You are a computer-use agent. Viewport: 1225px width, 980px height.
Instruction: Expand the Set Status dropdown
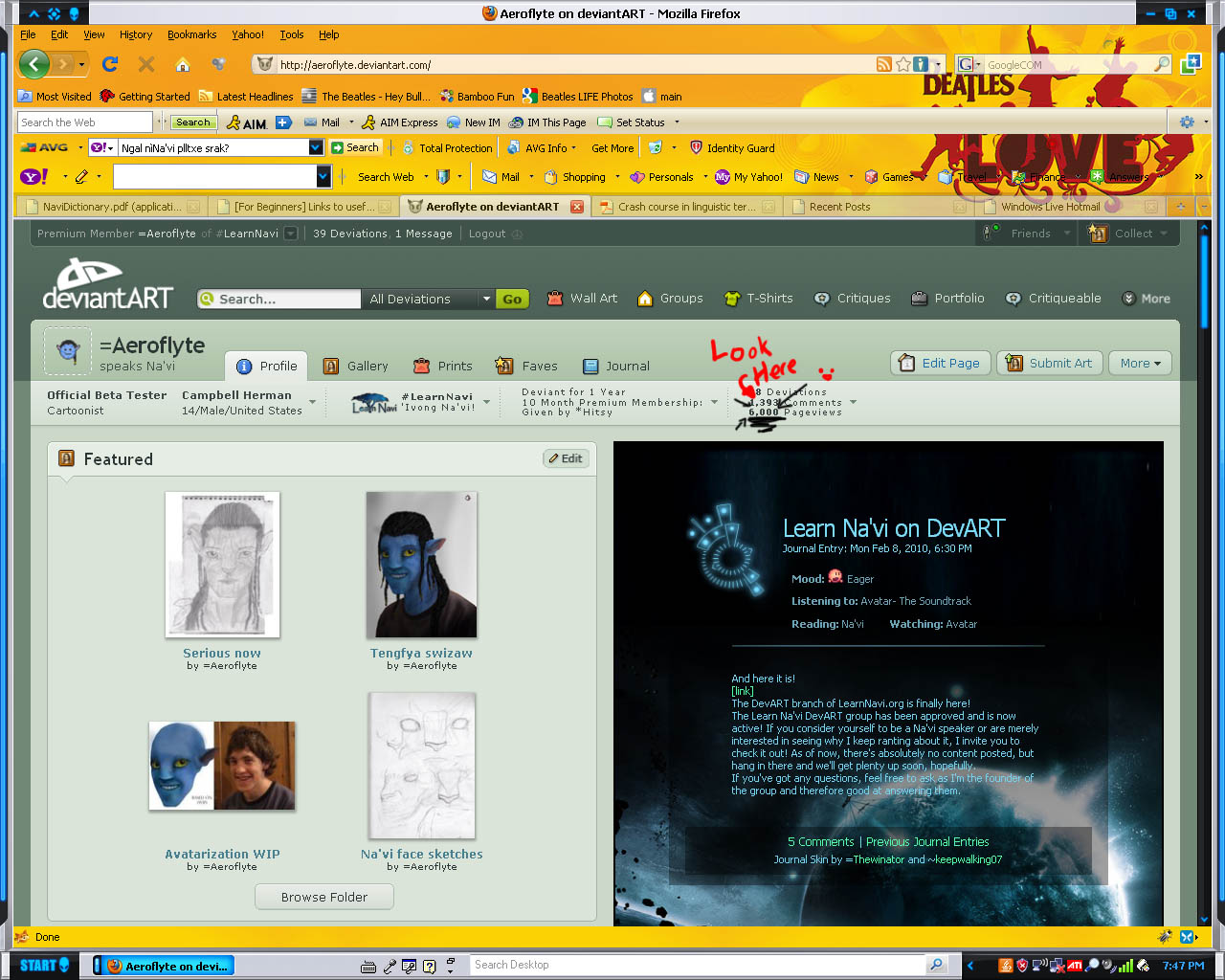coord(677,122)
